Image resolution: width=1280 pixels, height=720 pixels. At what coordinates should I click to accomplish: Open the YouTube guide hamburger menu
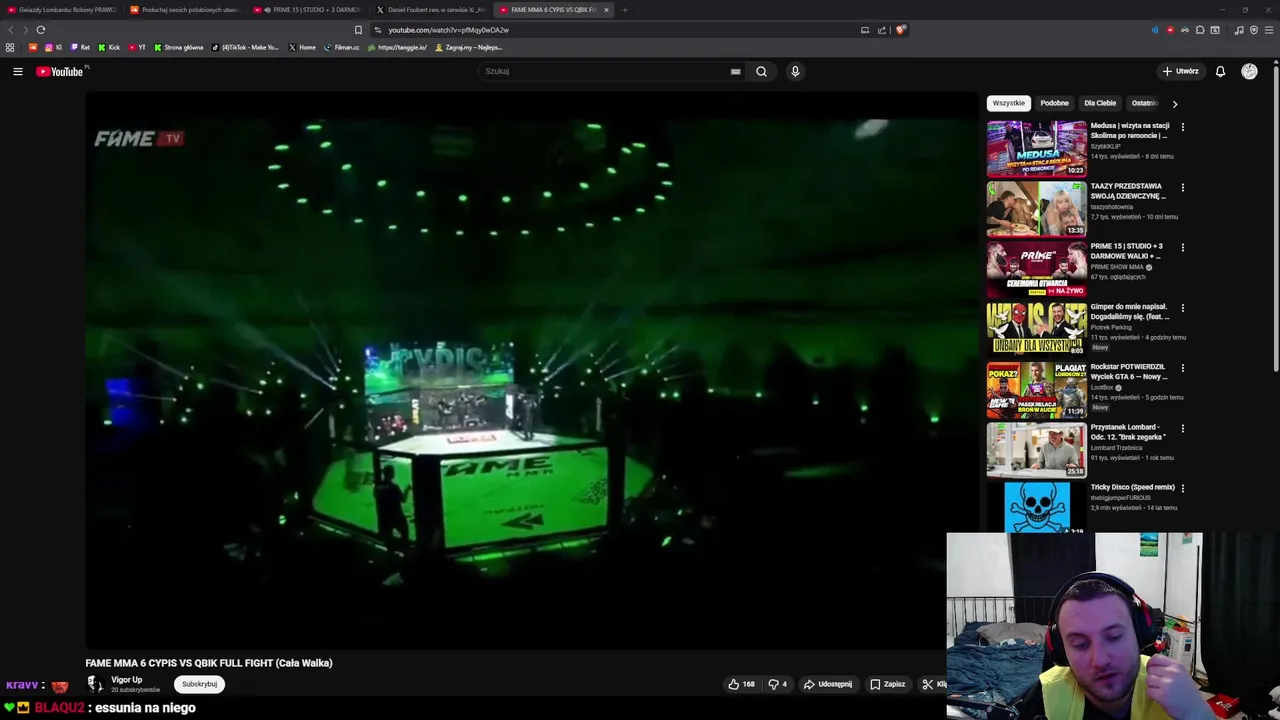point(17,71)
